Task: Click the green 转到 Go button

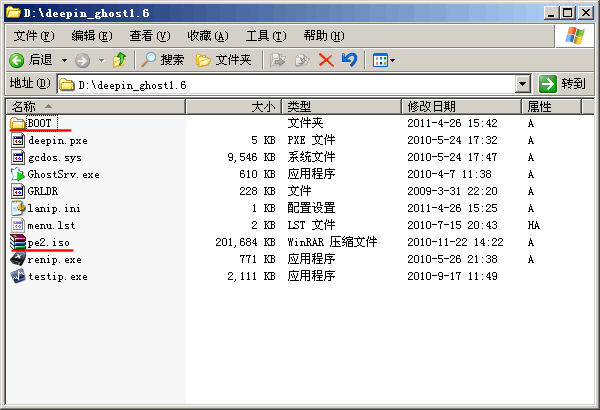Action: [x=562, y=84]
